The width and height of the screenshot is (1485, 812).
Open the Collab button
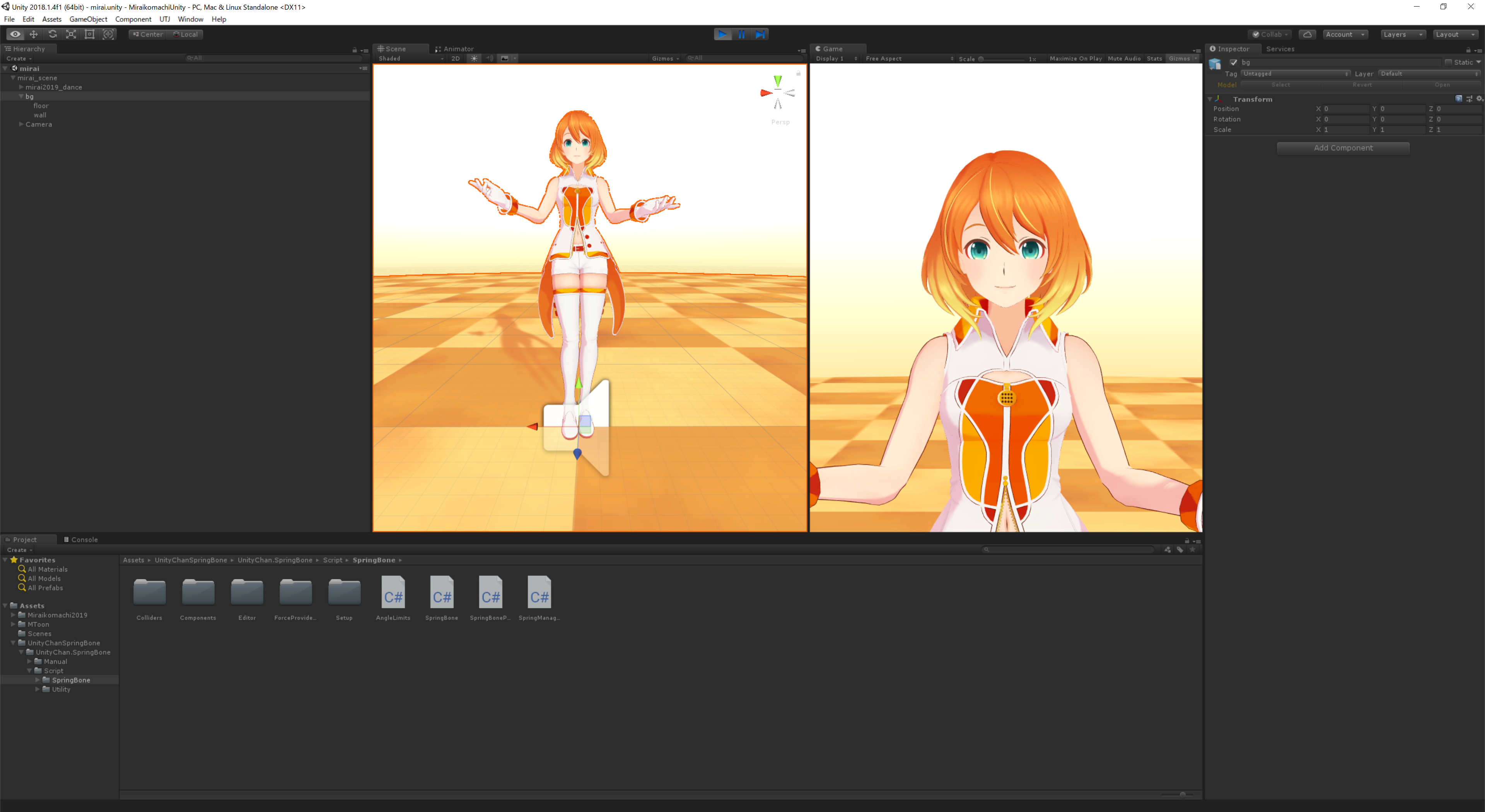pos(1270,34)
